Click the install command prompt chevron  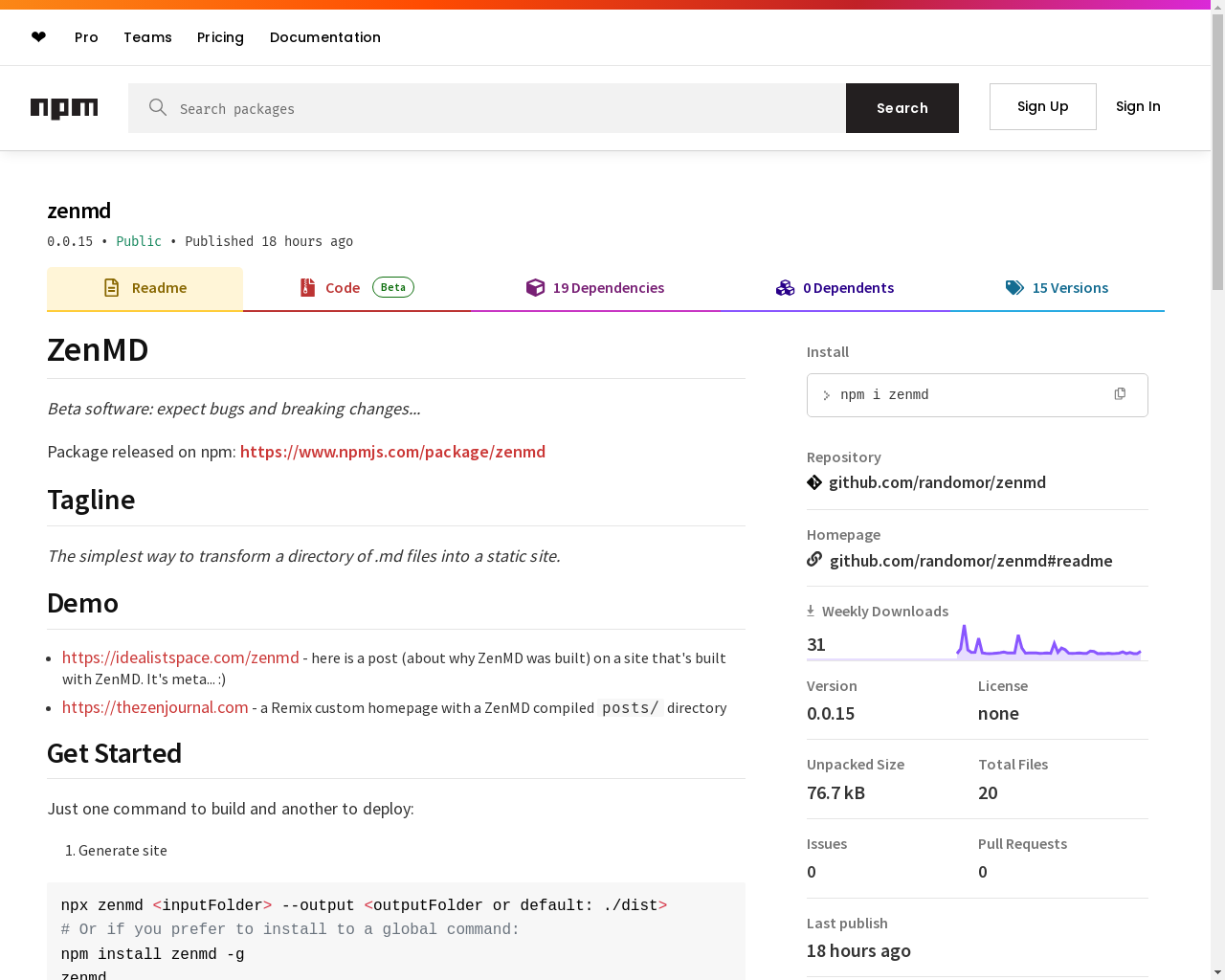827,395
